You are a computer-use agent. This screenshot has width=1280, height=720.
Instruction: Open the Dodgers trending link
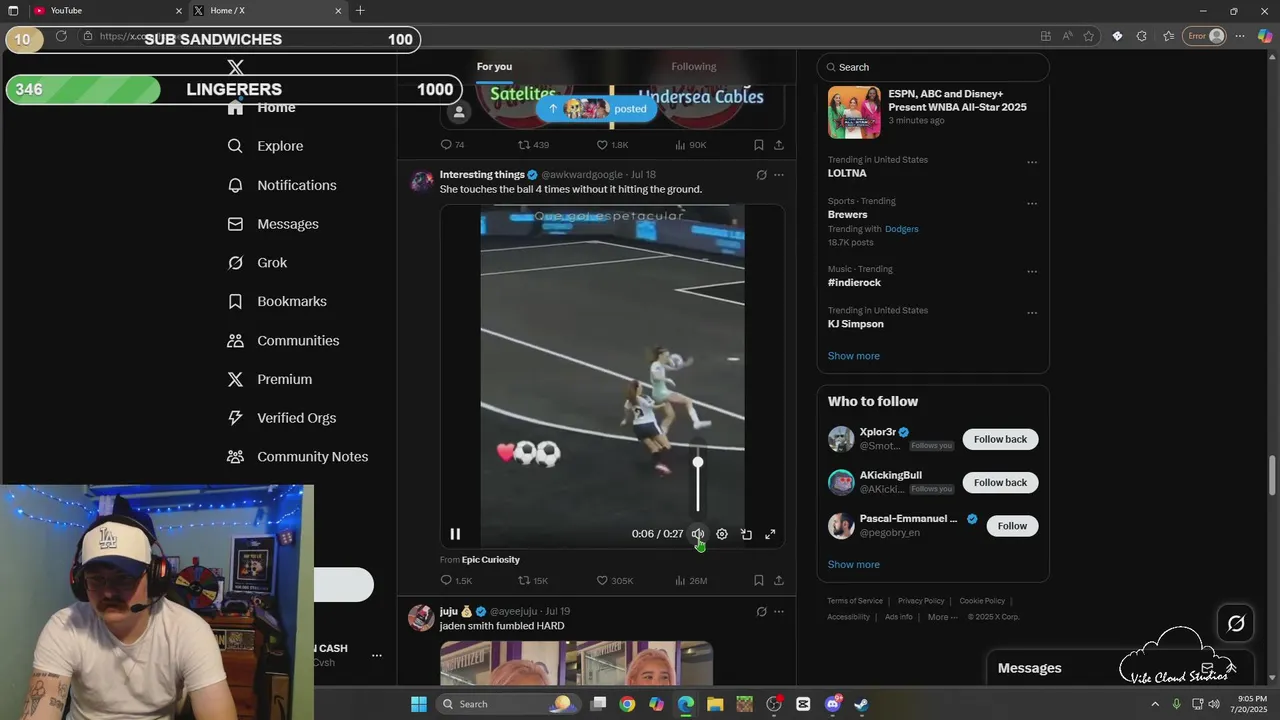click(x=901, y=229)
